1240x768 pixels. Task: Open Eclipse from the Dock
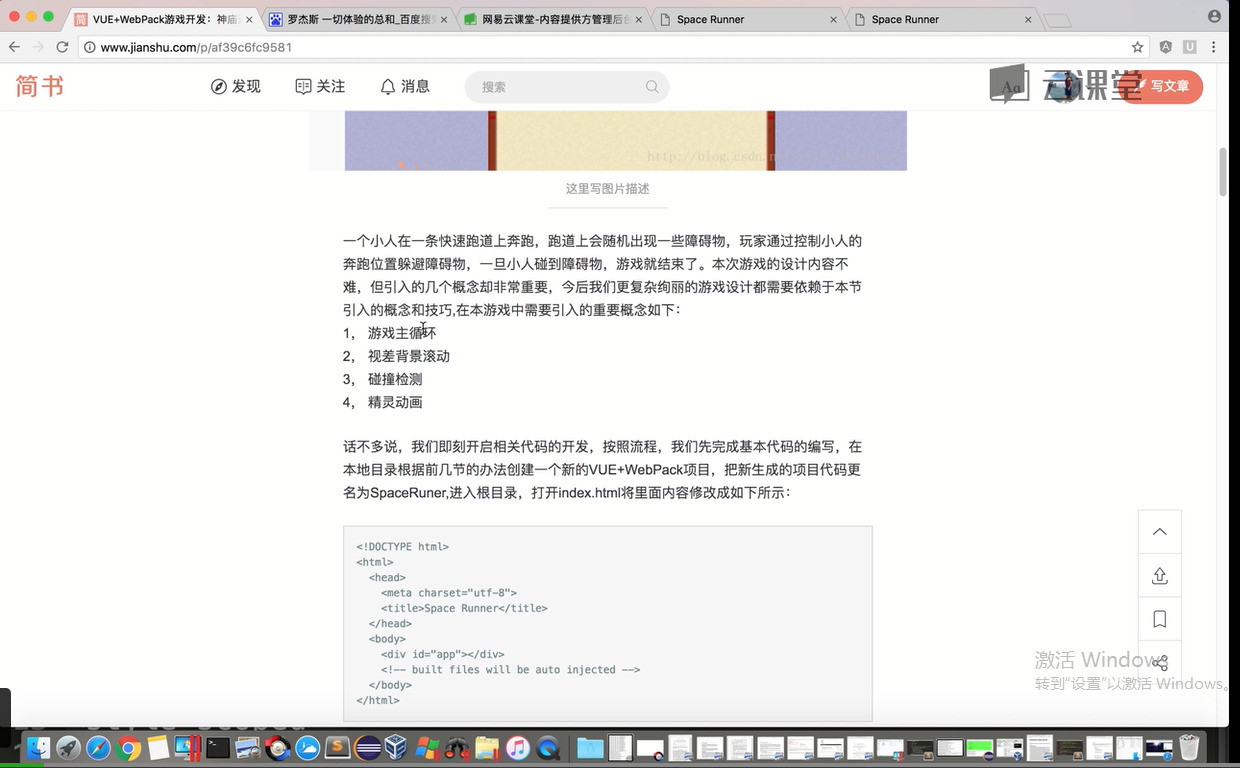tap(367, 748)
